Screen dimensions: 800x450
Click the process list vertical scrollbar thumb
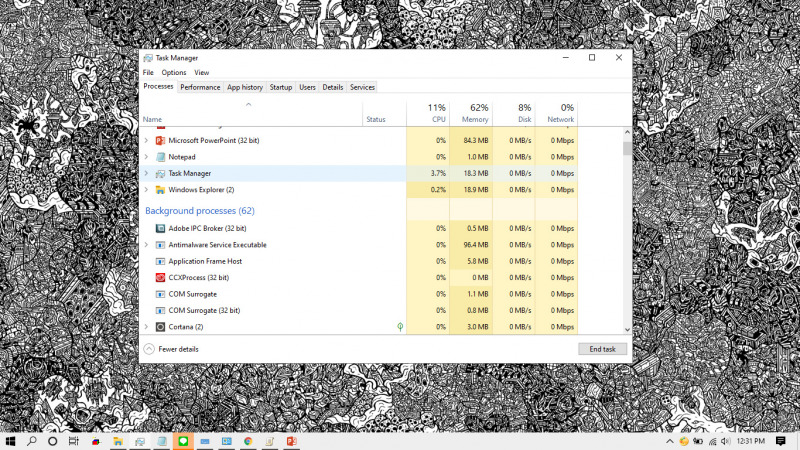tap(627, 148)
